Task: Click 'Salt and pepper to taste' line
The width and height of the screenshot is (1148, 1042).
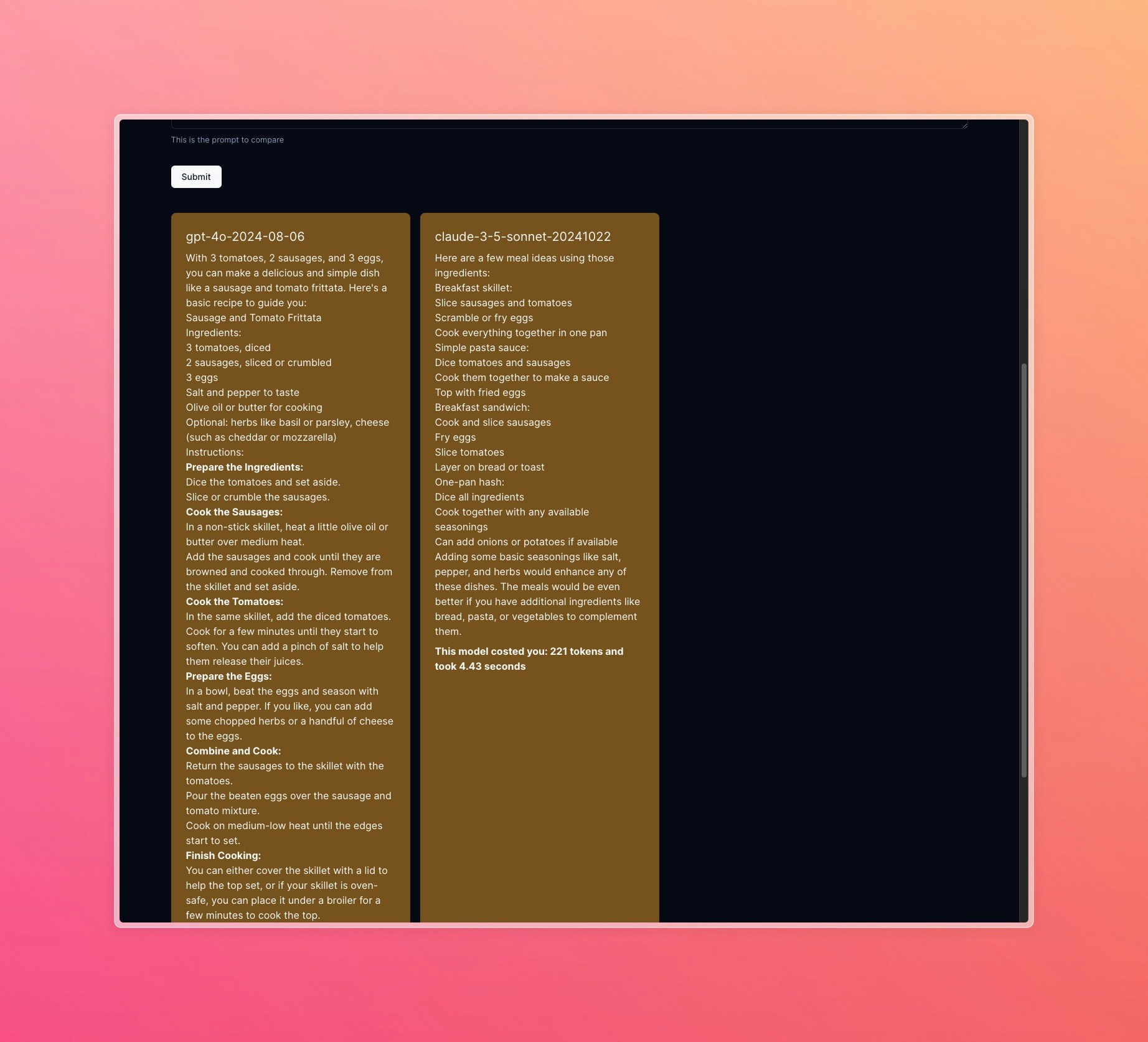Action: coord(242,392)
